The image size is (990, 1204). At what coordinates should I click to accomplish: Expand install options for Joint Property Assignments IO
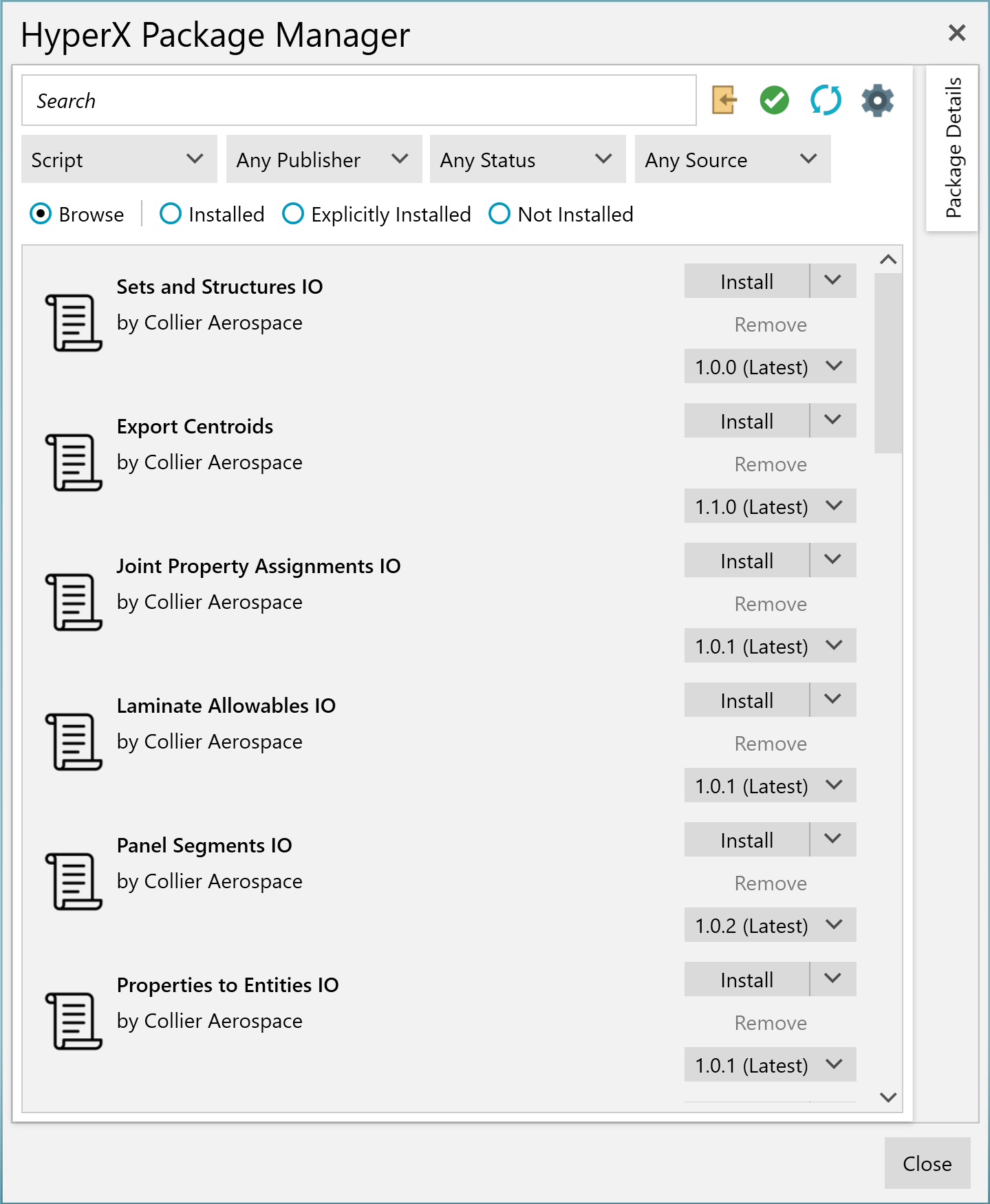(x=833, y=560)
